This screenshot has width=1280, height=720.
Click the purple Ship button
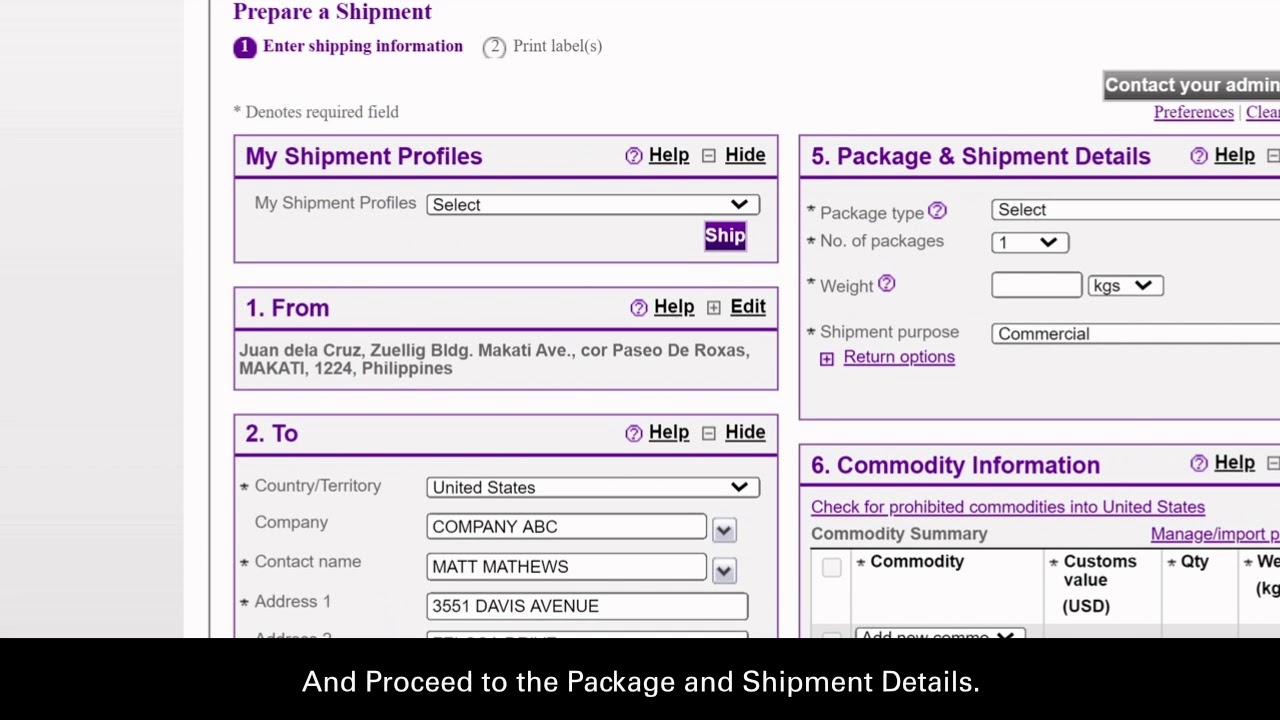click(x=725, y=236)
